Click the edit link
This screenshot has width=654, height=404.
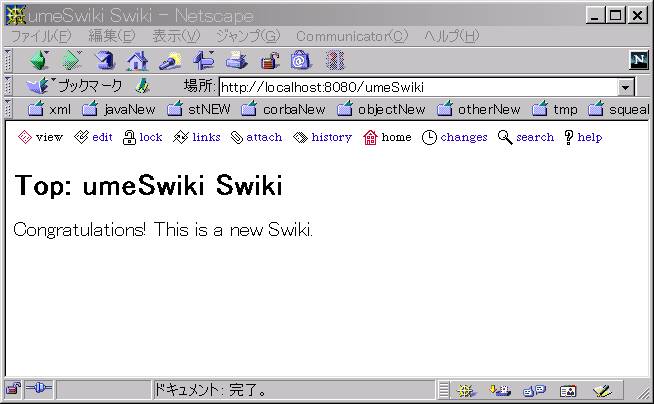(x=102, y=137)
